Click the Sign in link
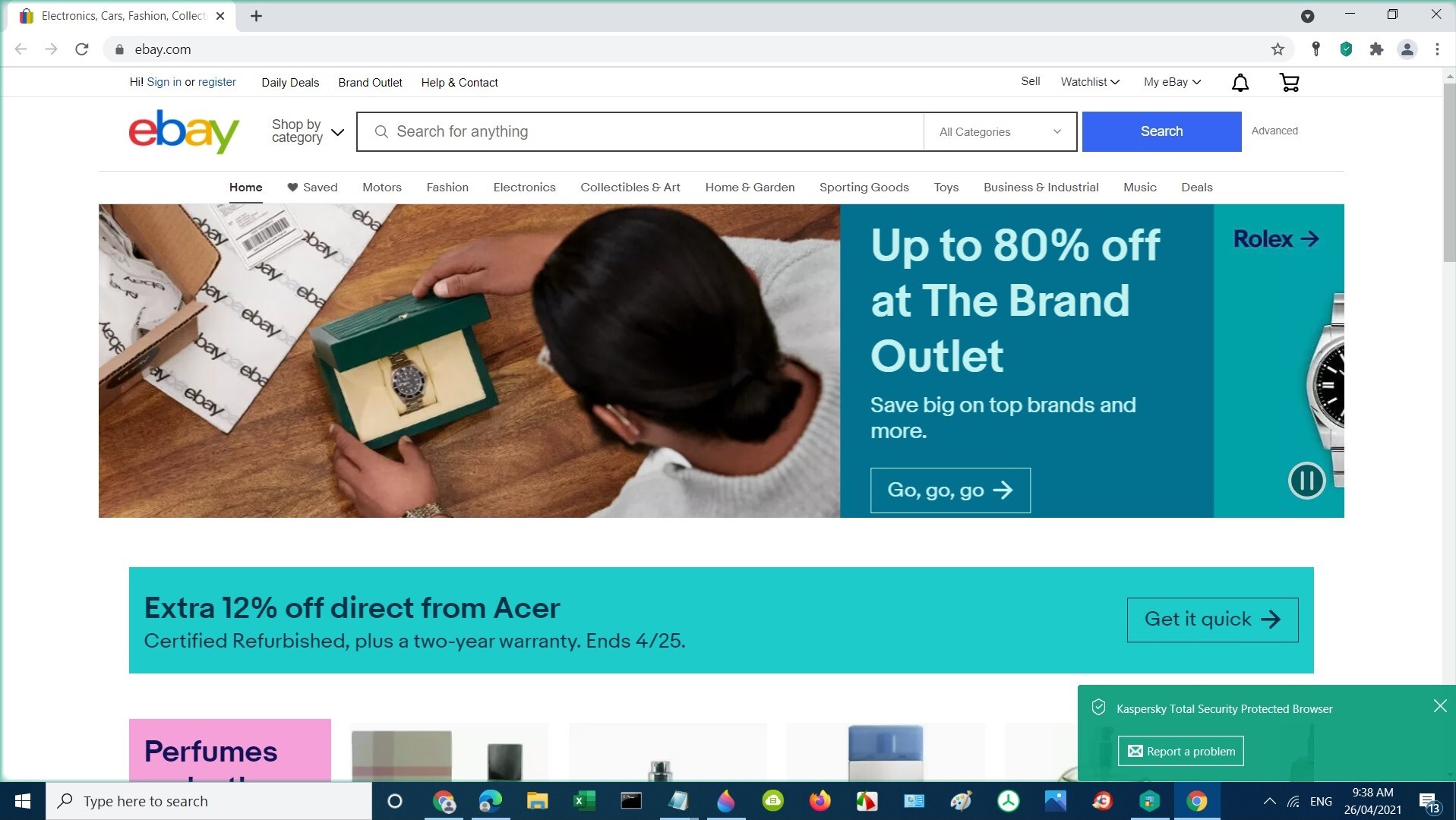Image resolution: width=1456 pixels, height=820 pixels. pyautogui.click(x=164, y=82)
